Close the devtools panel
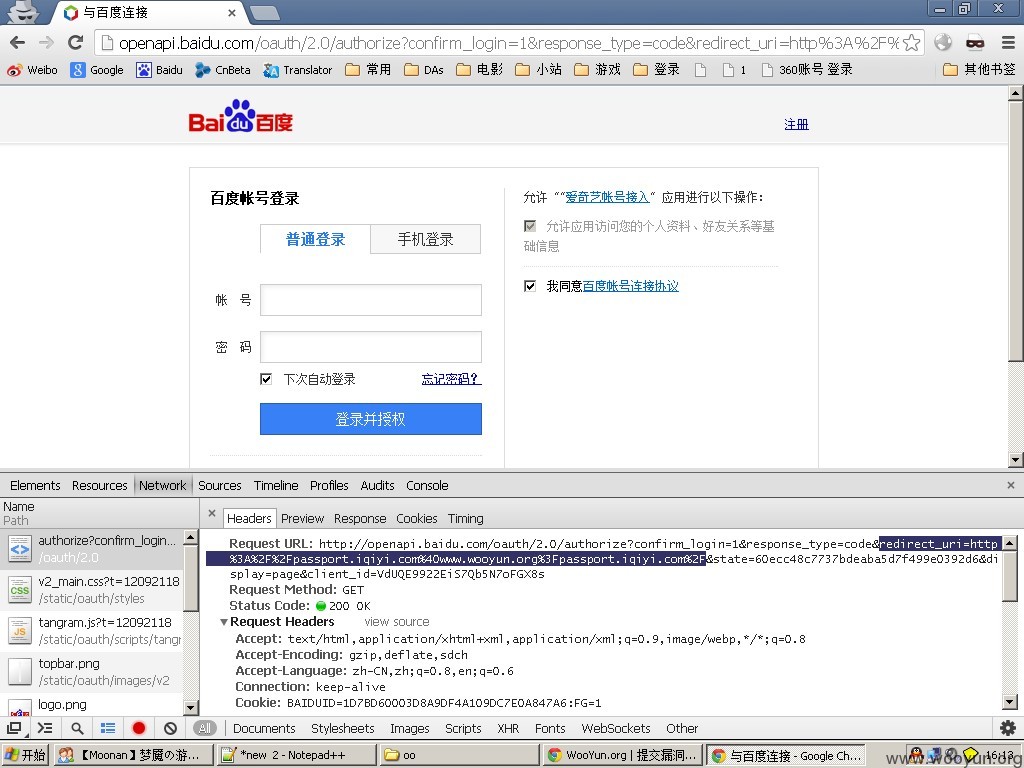Image resolution: width=1024 pixels, height=768 pixels. coord(1010,485)
